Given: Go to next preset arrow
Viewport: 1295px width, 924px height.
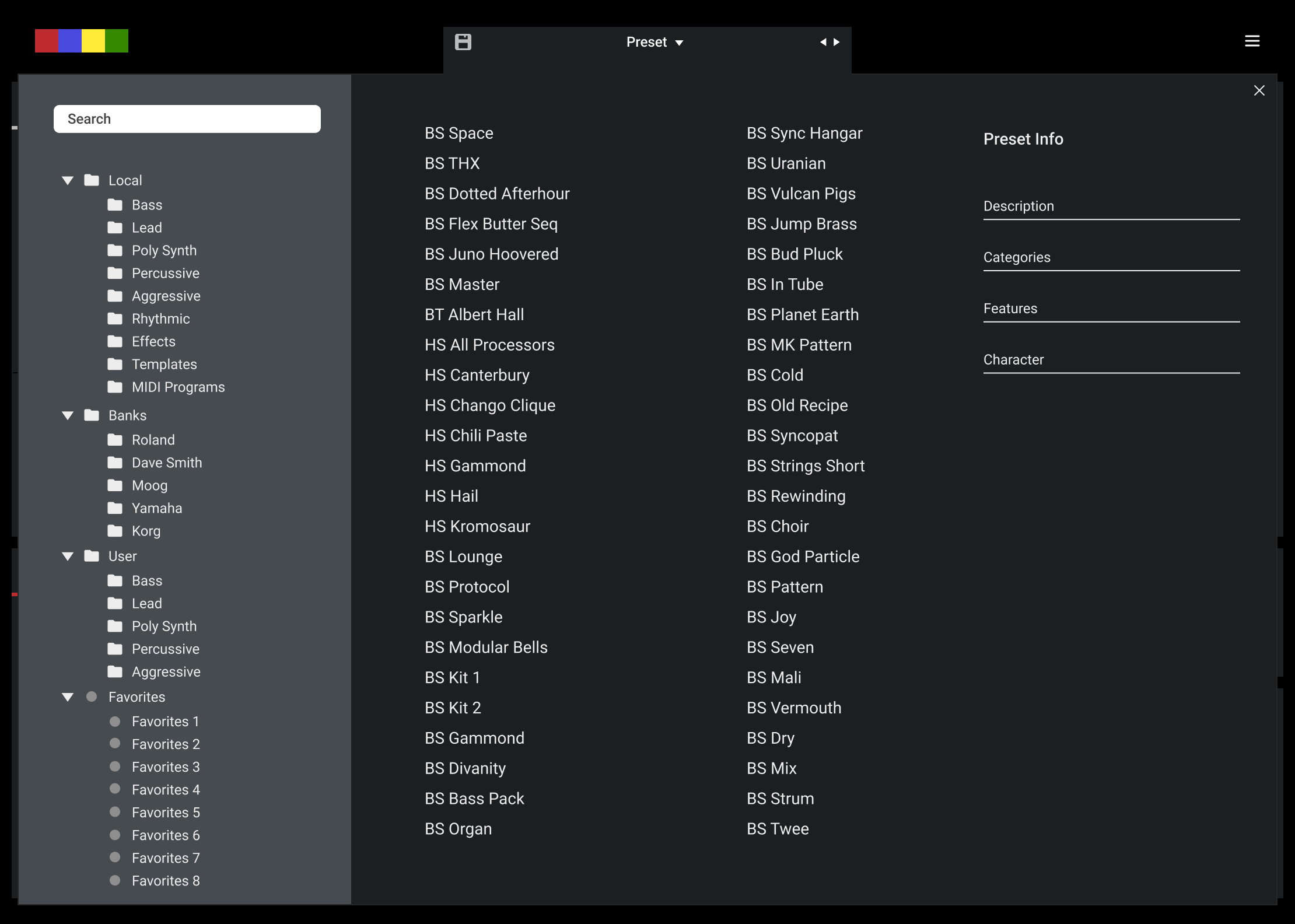Looking at the screenshot, I should [x=837, y=42].
